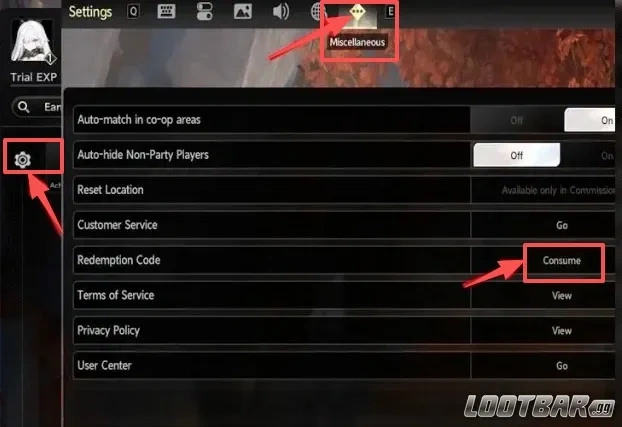This screenshot has width=622, height=427.
Task: Turn off Auto-match in co-op areas
Action: [x=516, y=120]
